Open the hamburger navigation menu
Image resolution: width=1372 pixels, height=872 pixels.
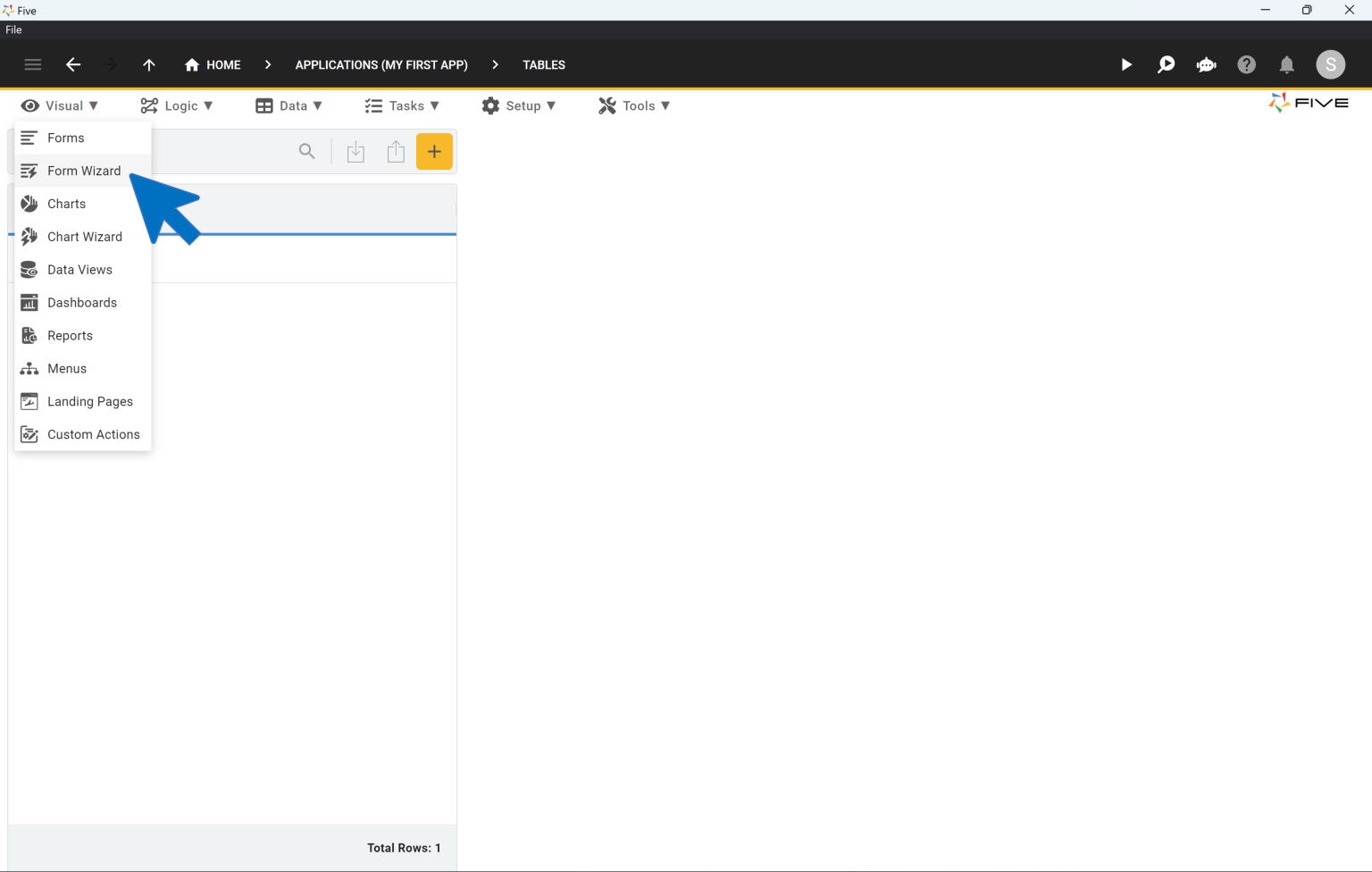click(x=33, y=64)
